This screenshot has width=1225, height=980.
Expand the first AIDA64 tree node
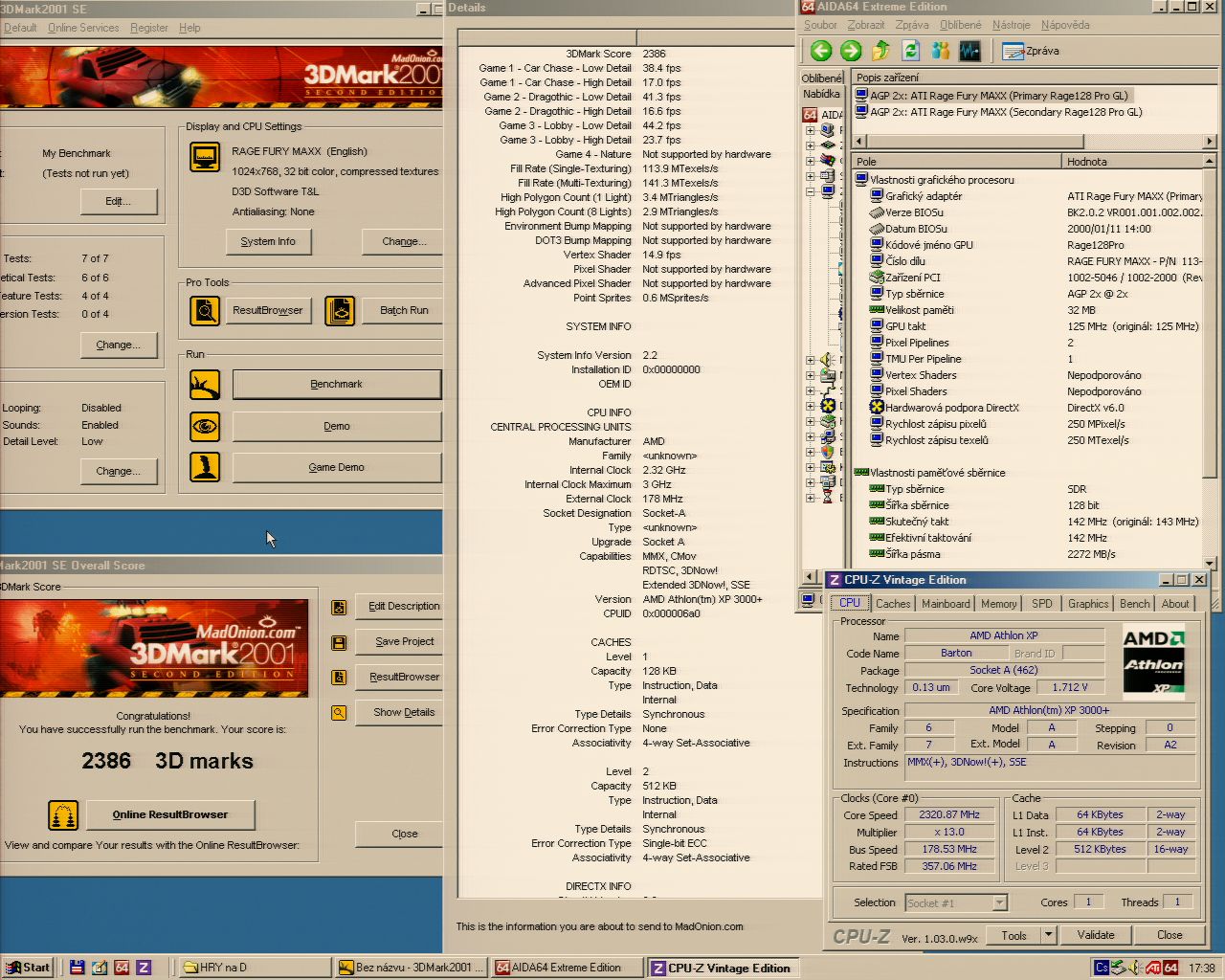coord(810,130)
